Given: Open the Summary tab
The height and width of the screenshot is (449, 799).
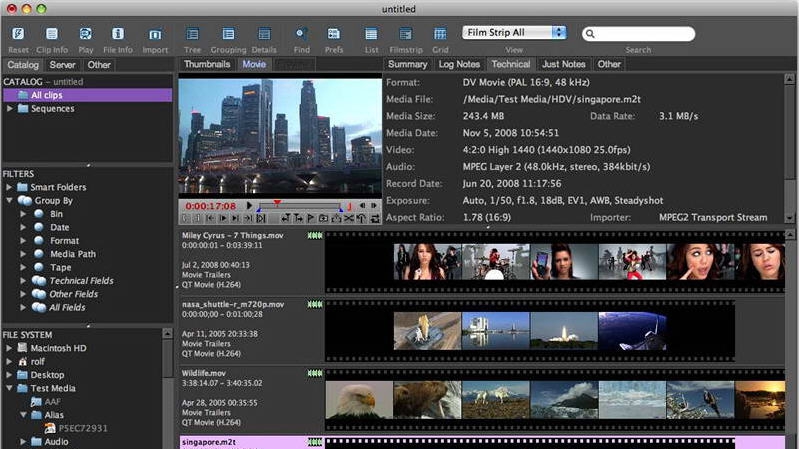Looking at the screenshot, I should coord(407,64).
